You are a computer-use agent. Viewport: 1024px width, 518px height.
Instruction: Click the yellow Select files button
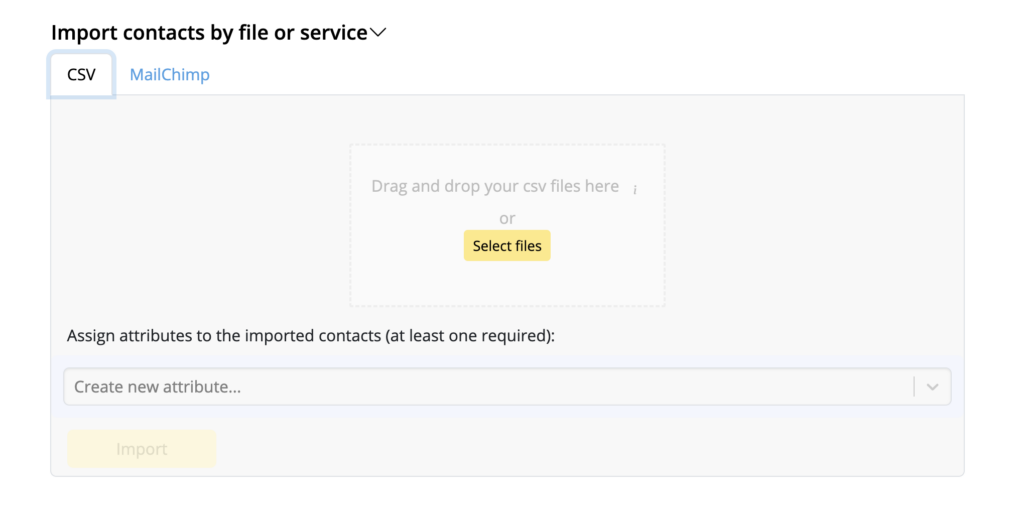coord(507,246)
